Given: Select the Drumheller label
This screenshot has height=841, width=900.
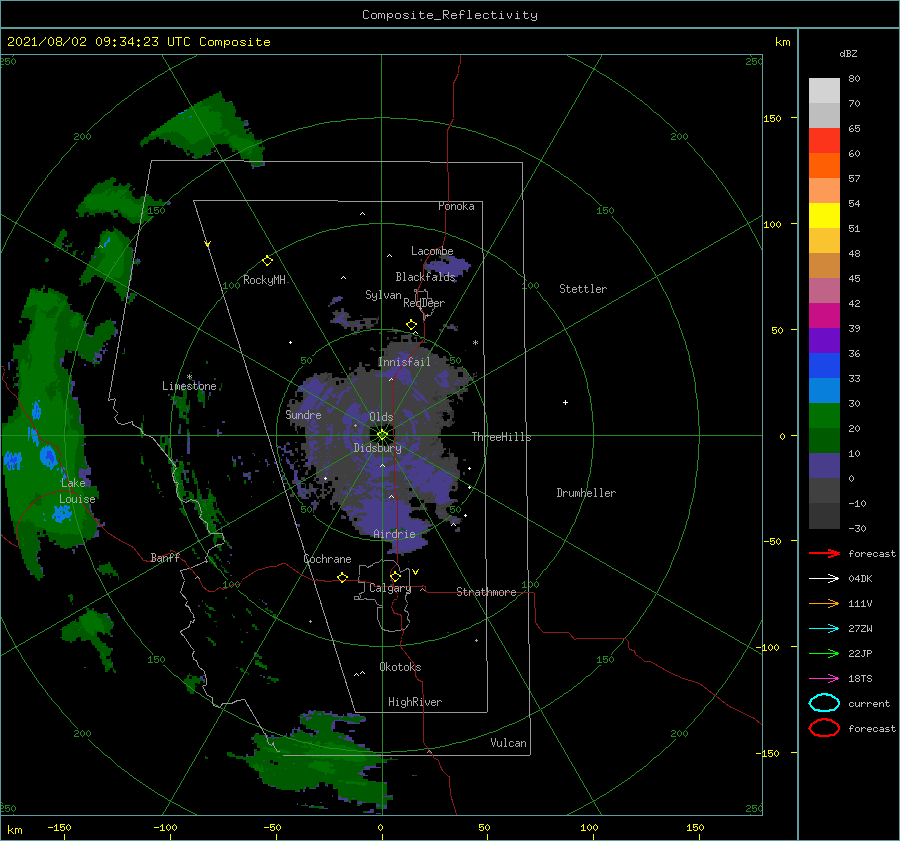Looking at the screenshot, I should pos(586,493).
